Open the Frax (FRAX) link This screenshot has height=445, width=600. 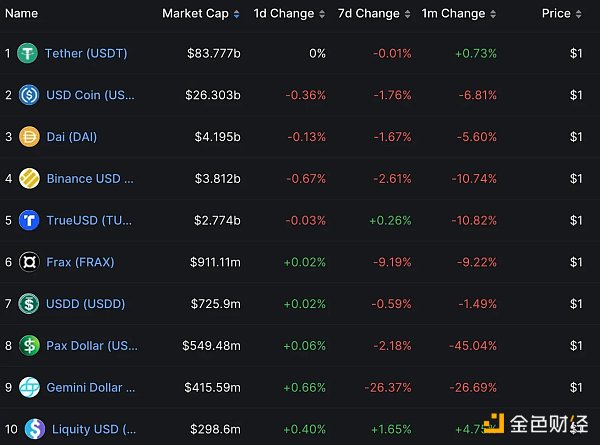(x=80, y=262)
